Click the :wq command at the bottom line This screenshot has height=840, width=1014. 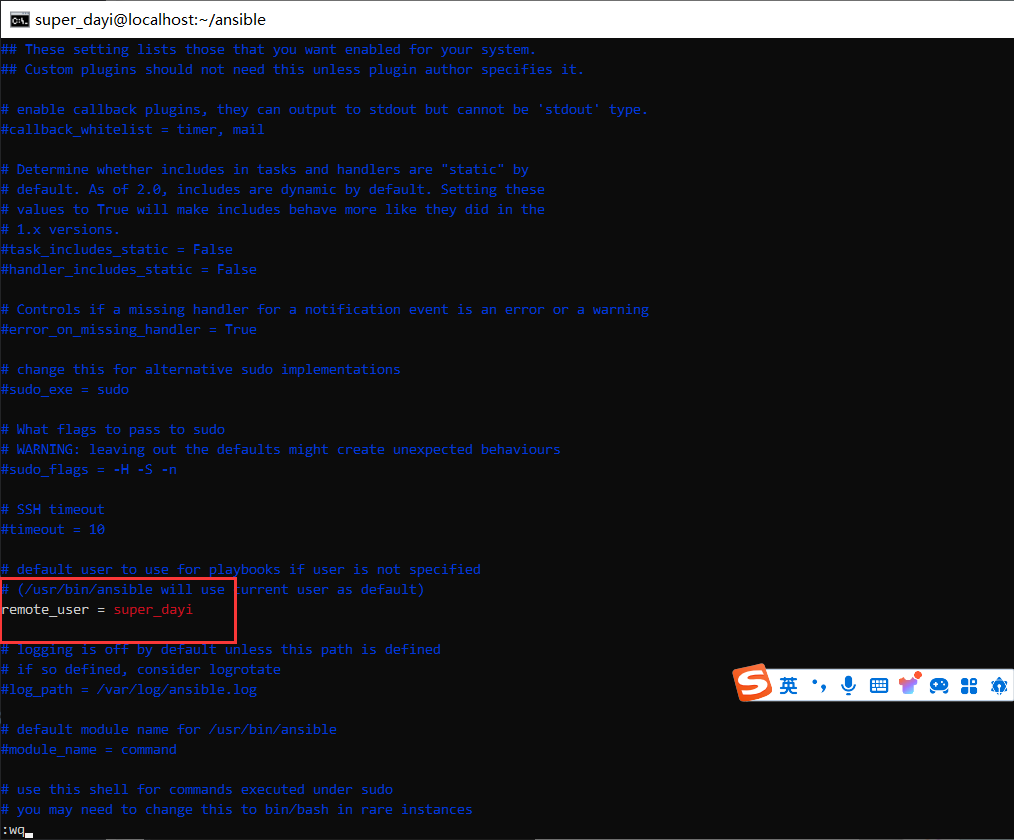tap(13, 830)
